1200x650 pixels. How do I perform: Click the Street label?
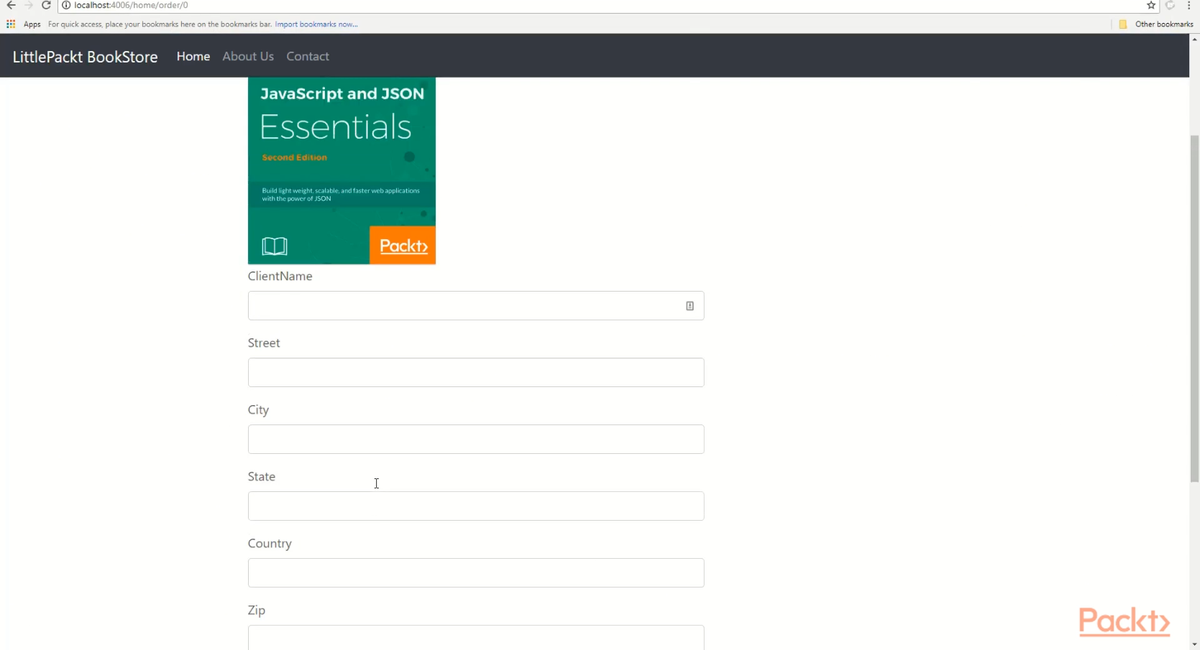coord(264,343)
